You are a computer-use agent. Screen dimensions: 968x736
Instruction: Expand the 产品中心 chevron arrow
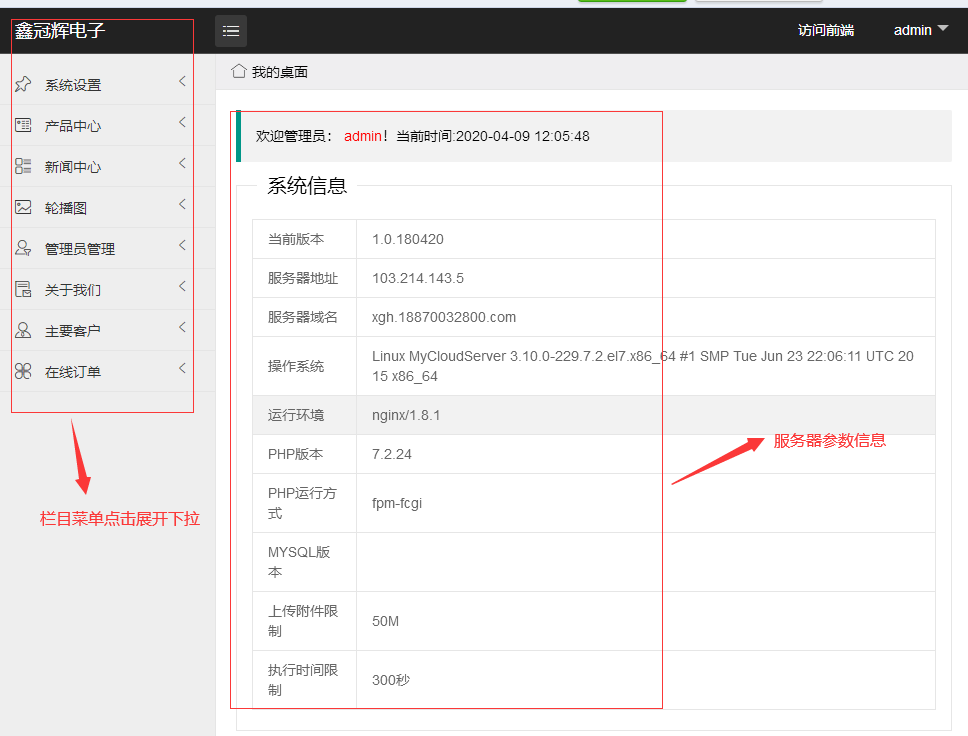coord(182,123)
